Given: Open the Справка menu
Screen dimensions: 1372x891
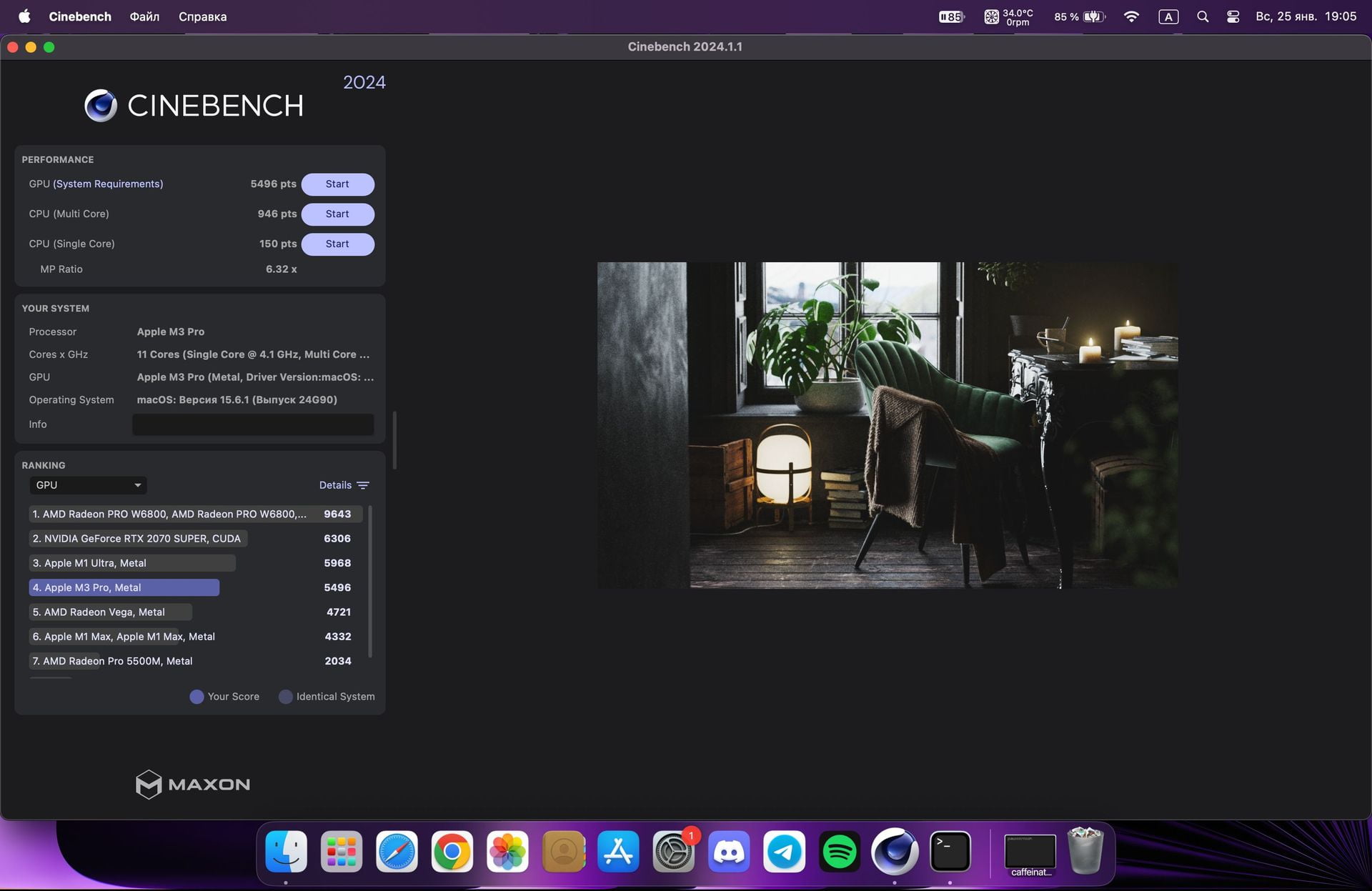Looking at the screenshot, I should pyautogui.click(x=202, y=16).
